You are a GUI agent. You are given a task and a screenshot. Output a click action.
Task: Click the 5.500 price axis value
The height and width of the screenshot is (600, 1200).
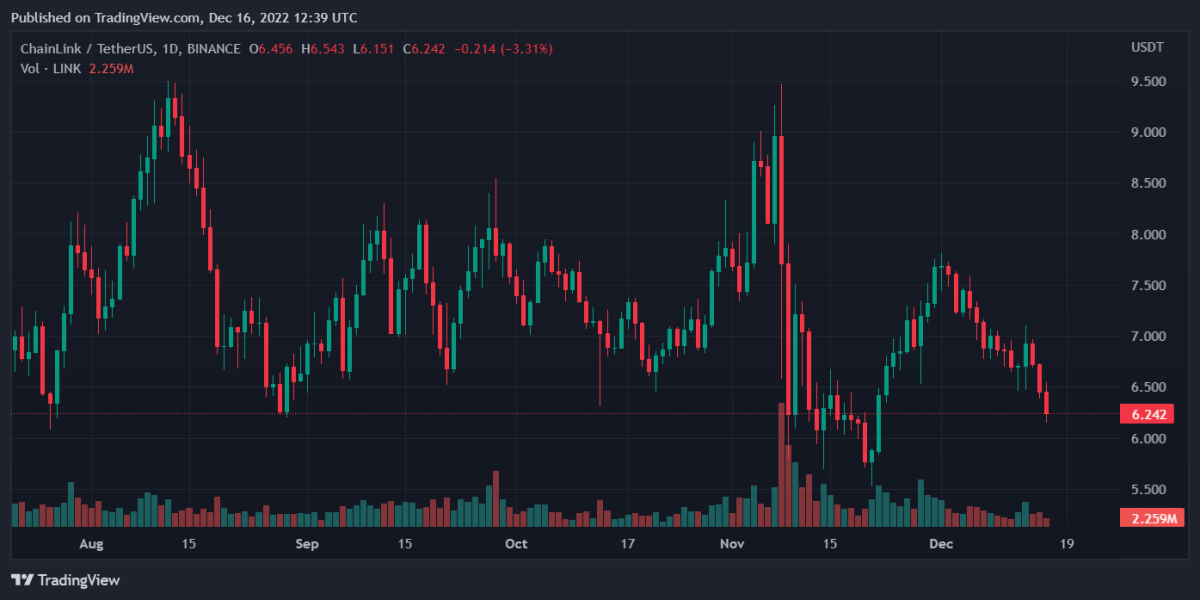(1148, 490)
